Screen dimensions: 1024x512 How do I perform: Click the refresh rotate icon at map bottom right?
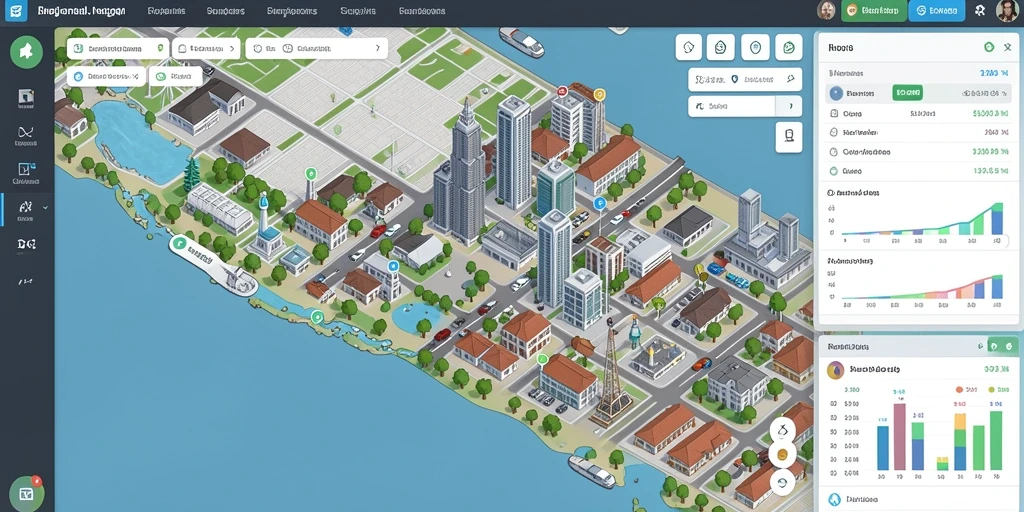click(x=782, y=482)
